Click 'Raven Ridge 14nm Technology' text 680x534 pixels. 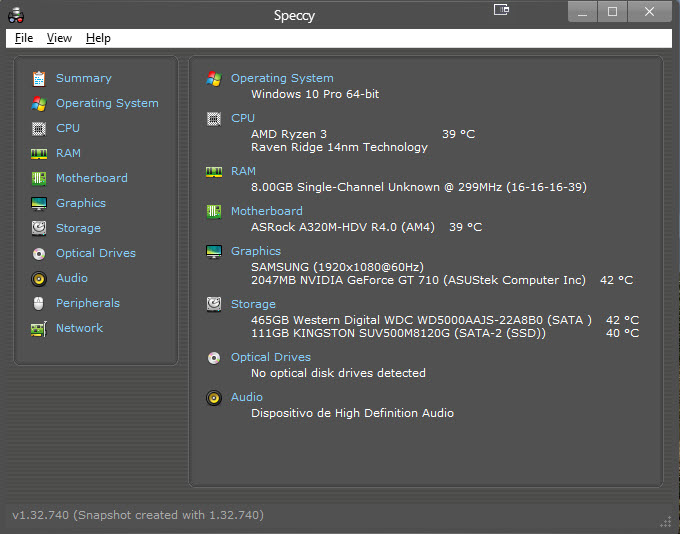(339, 147)
